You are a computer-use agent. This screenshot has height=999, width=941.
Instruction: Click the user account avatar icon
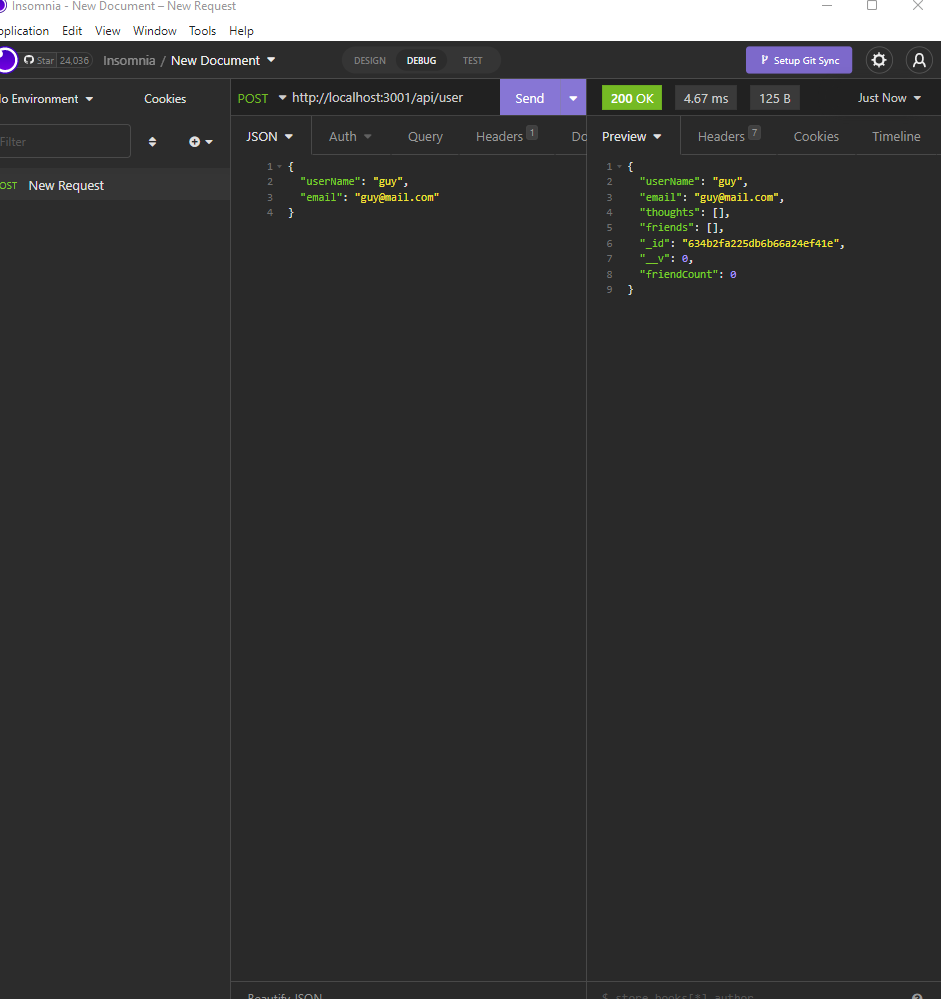[918, 60]
